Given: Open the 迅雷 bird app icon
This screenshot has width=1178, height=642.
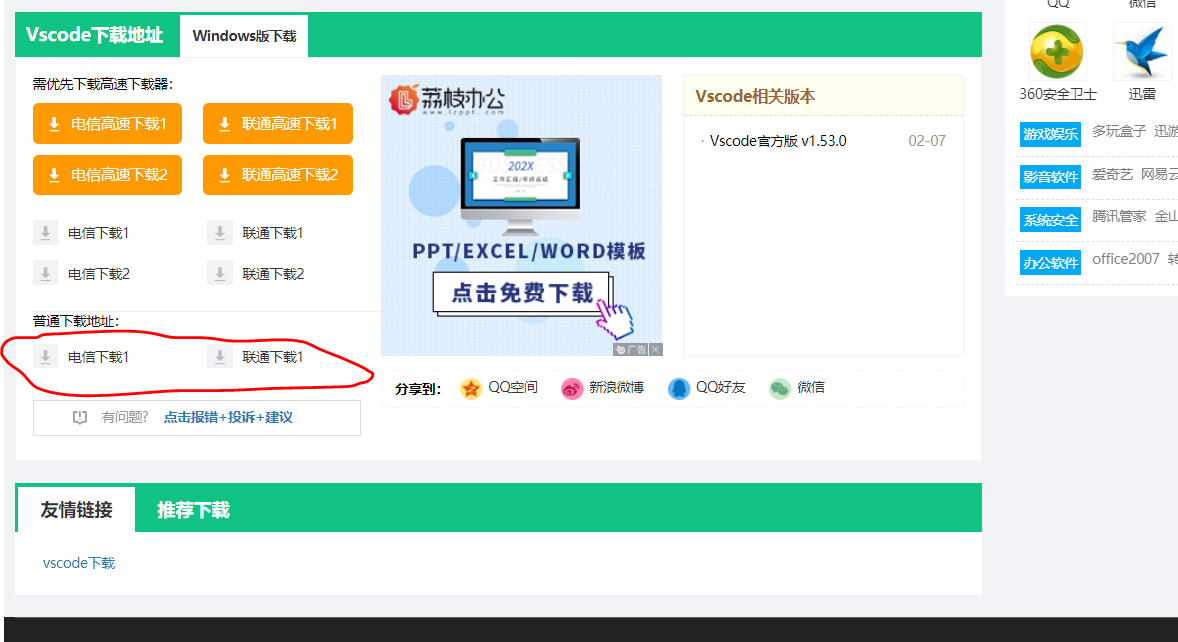Looking at the screenshot, I should coord(1142,52).
